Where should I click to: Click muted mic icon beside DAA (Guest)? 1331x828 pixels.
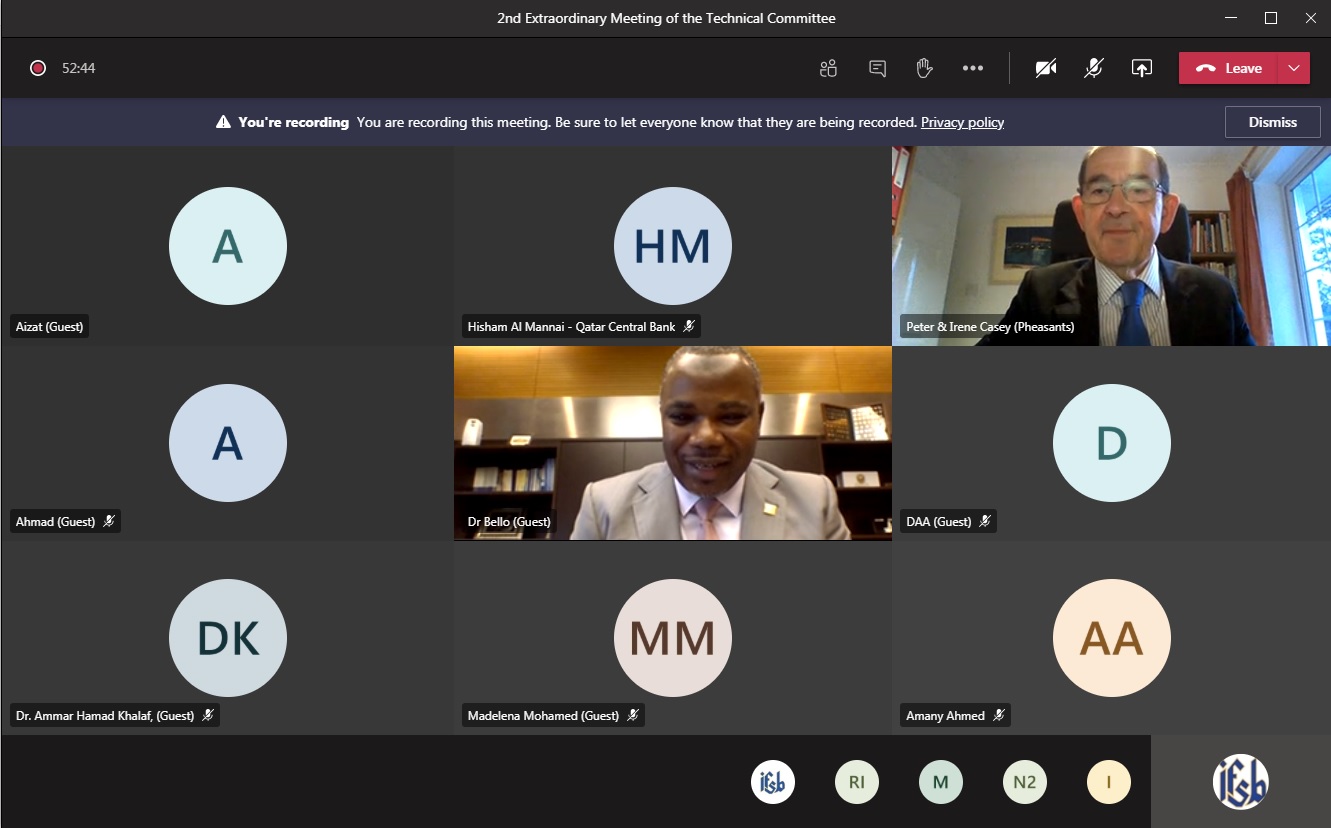985,521
